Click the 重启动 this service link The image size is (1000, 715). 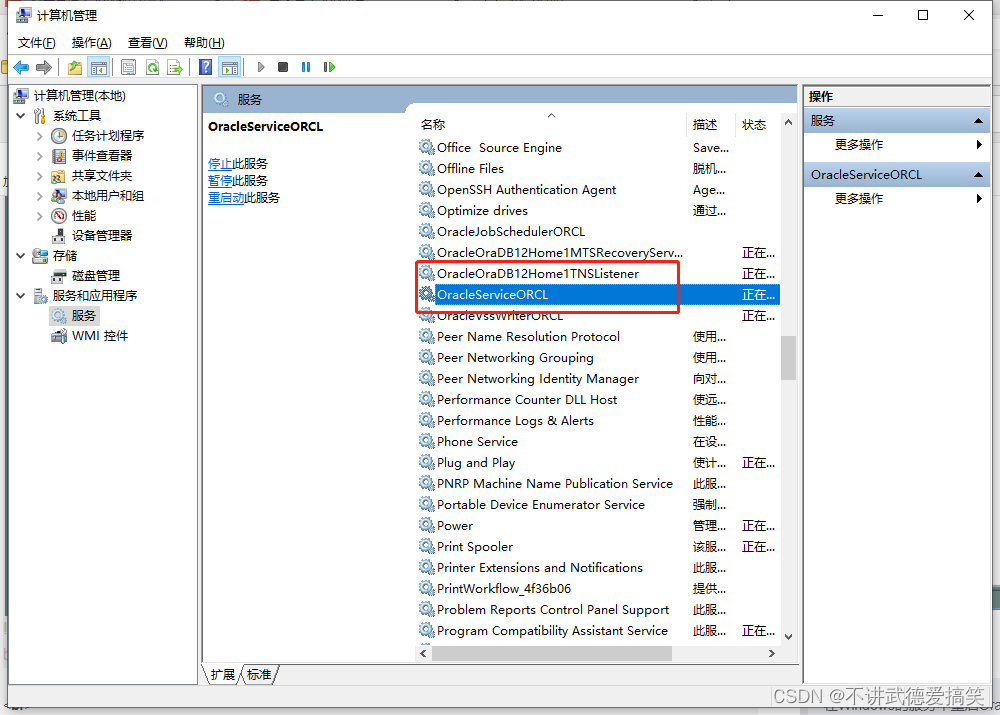(x=226, y=198)
